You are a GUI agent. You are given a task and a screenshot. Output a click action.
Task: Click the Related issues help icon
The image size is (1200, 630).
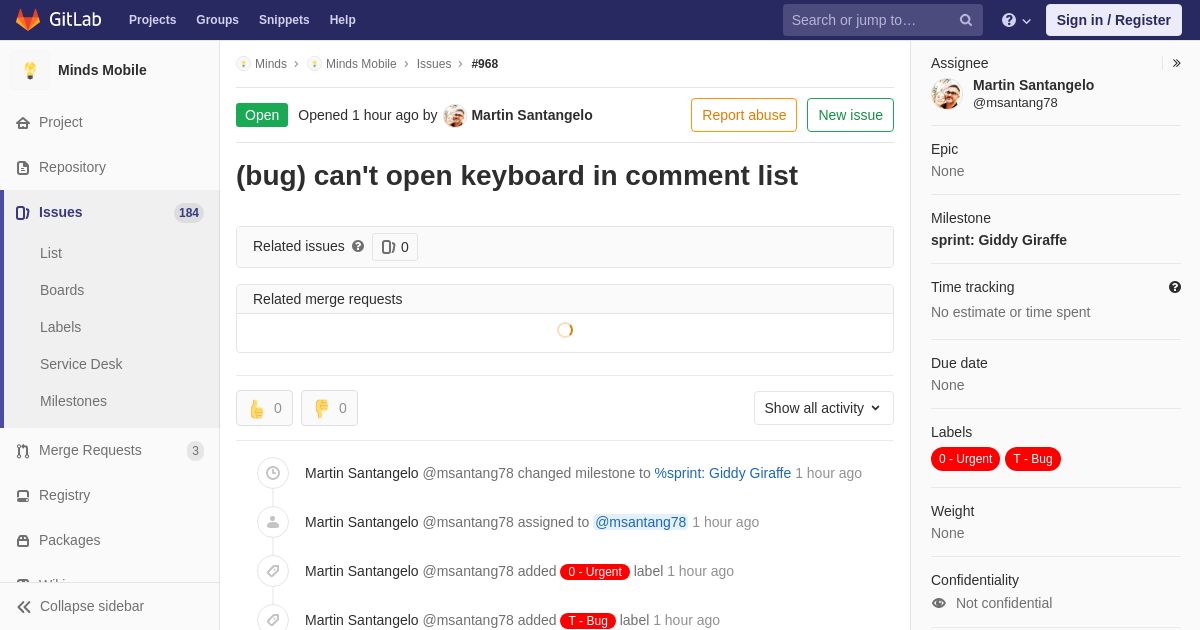pyautogui.click(x=358, y=246)
